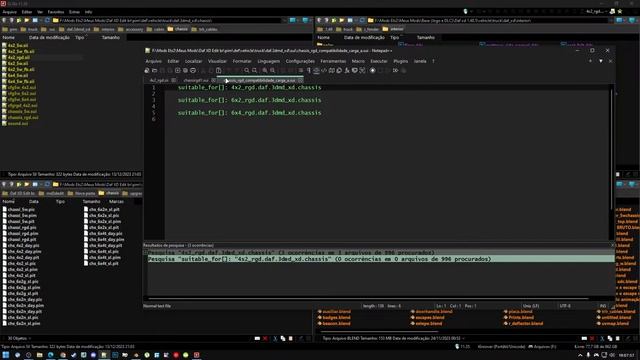Open the Arquivo menu in Notepad++
This screenshot has height=360, width=640.
click(153, 61)
